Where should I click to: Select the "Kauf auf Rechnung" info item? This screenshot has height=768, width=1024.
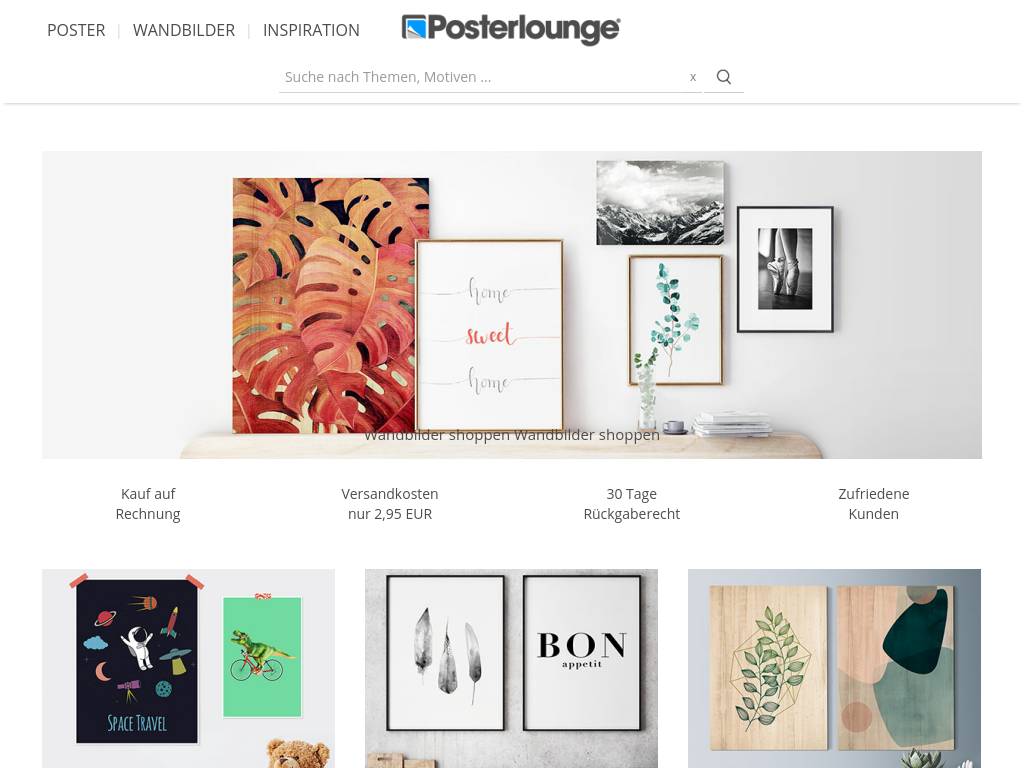pos(148,504)
